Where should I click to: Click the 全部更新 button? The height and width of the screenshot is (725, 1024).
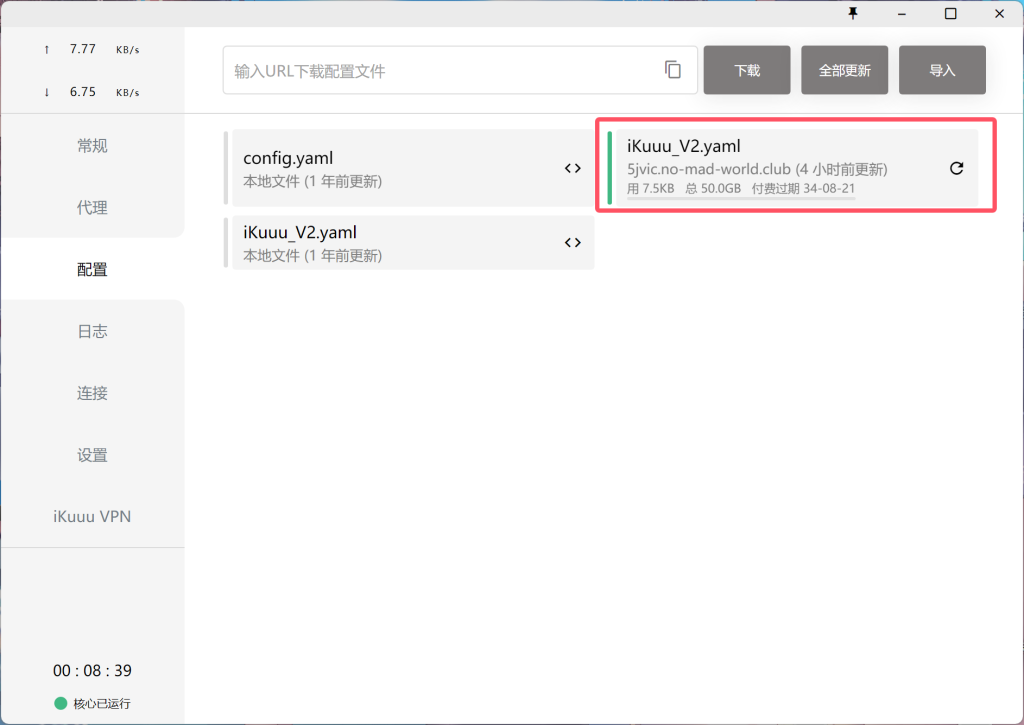[844, 70]
